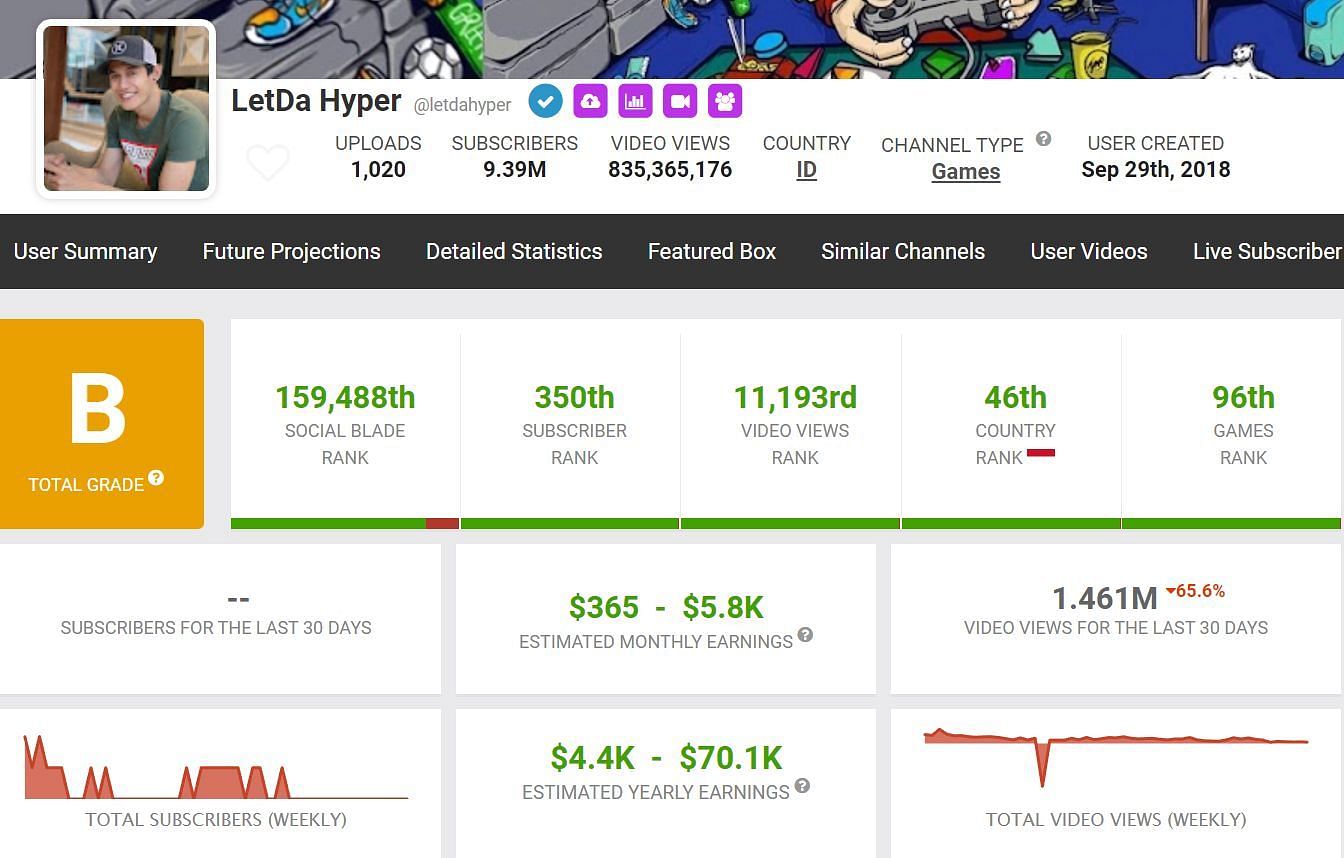1344x858 pixels.
Task: View the Similar Channels tab
Action: click(903, 251)
